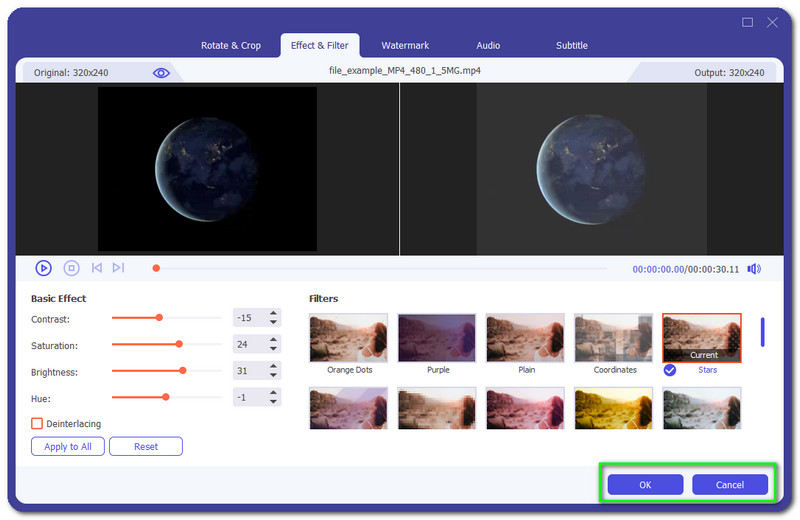Toggle the original preview eye icon
800x520 pixels.
(161, 73)
